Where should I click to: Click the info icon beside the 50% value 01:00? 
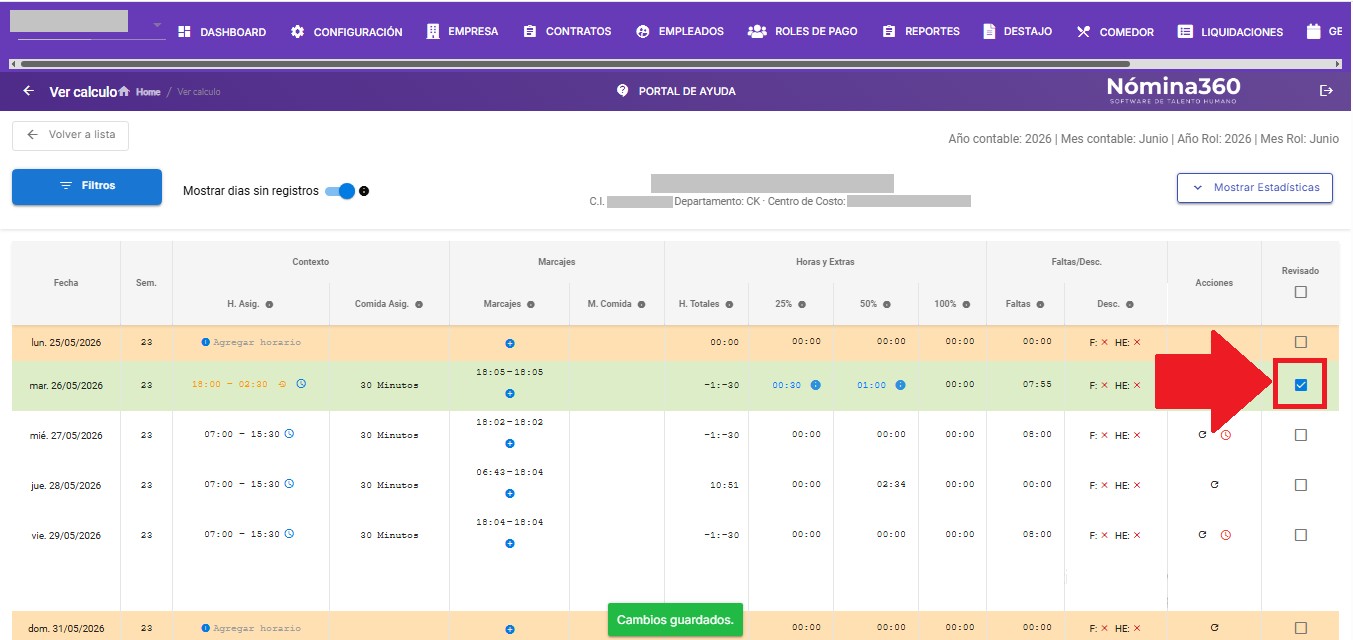(900, 385)
